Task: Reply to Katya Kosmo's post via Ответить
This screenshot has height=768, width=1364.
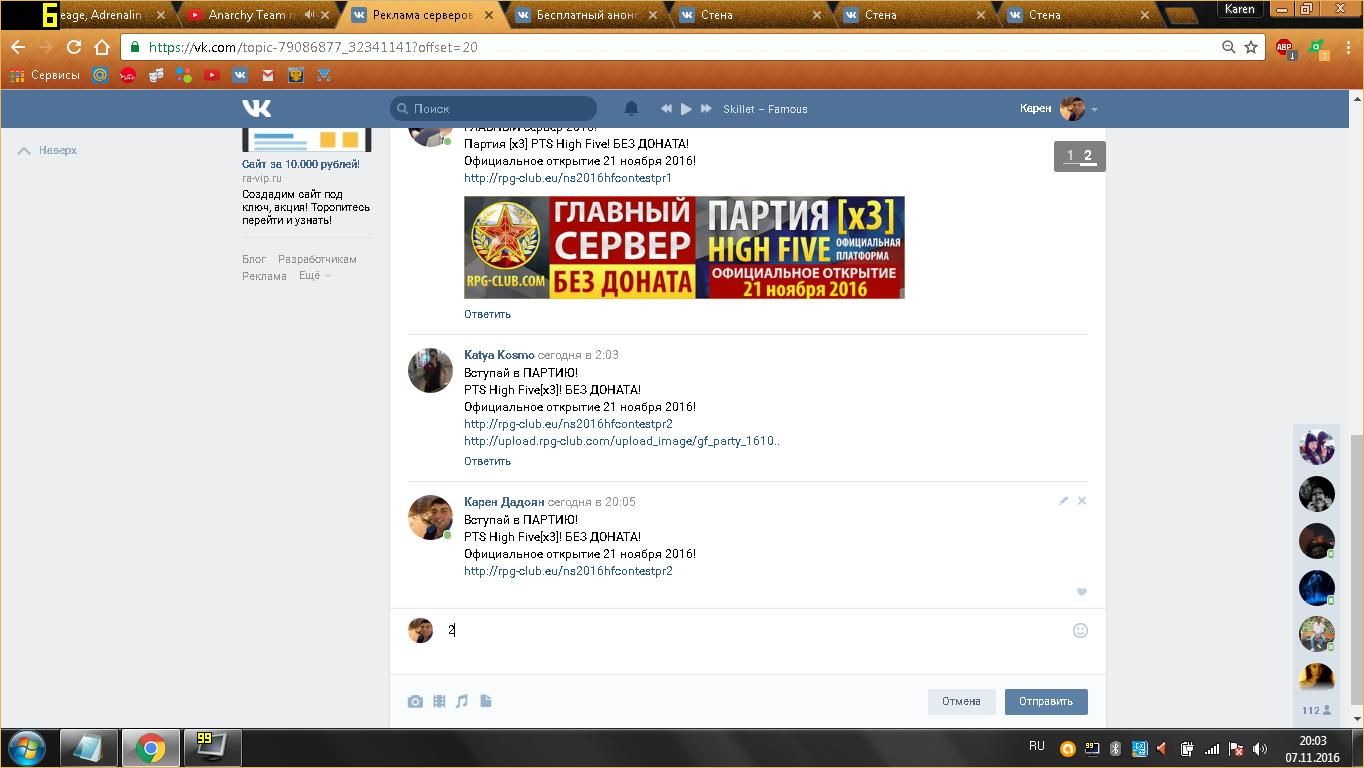Action: click(x=487, y=461)
